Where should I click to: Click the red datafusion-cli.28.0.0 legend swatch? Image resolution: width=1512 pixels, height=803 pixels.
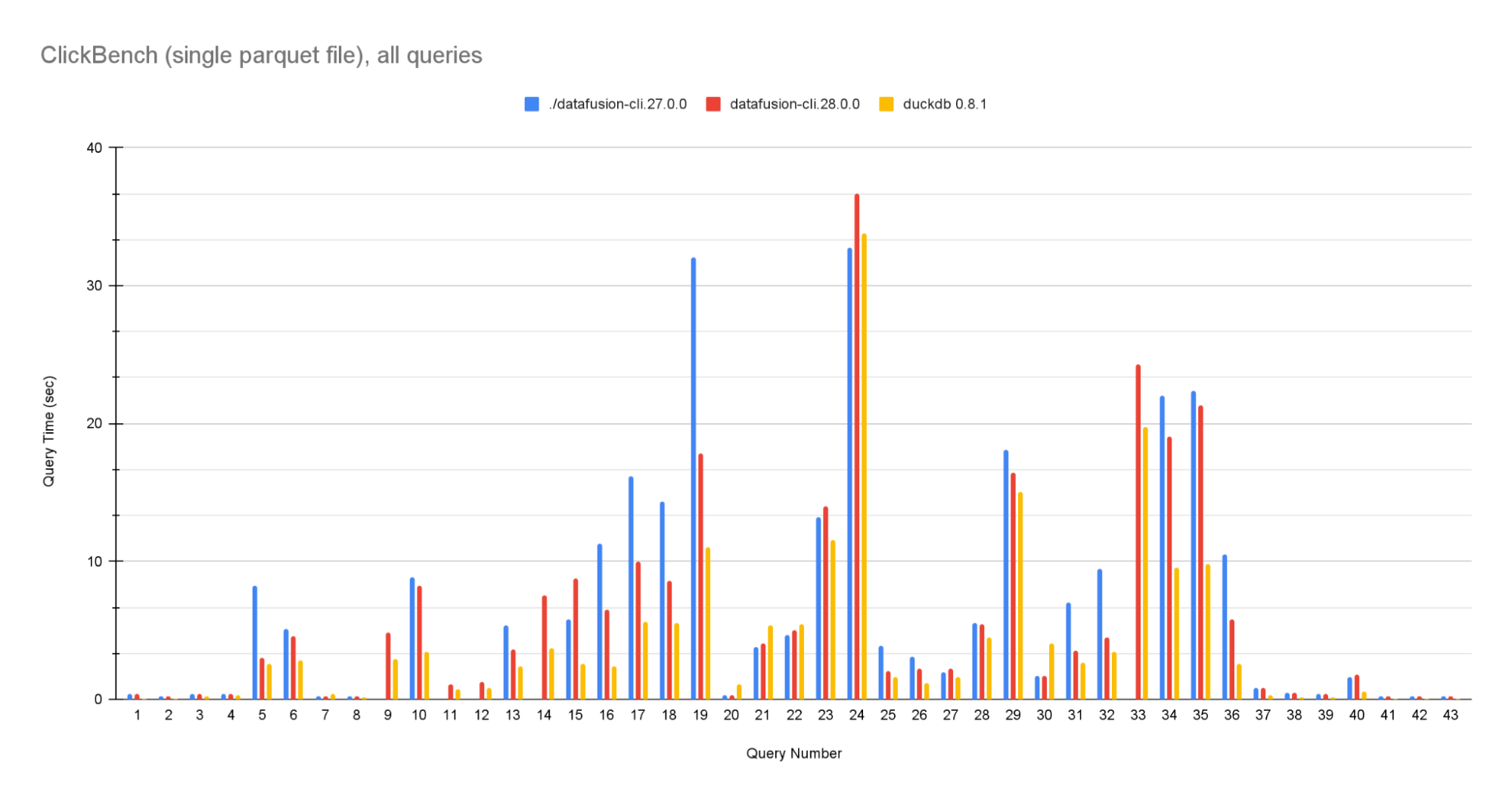[x=713, y=104]
